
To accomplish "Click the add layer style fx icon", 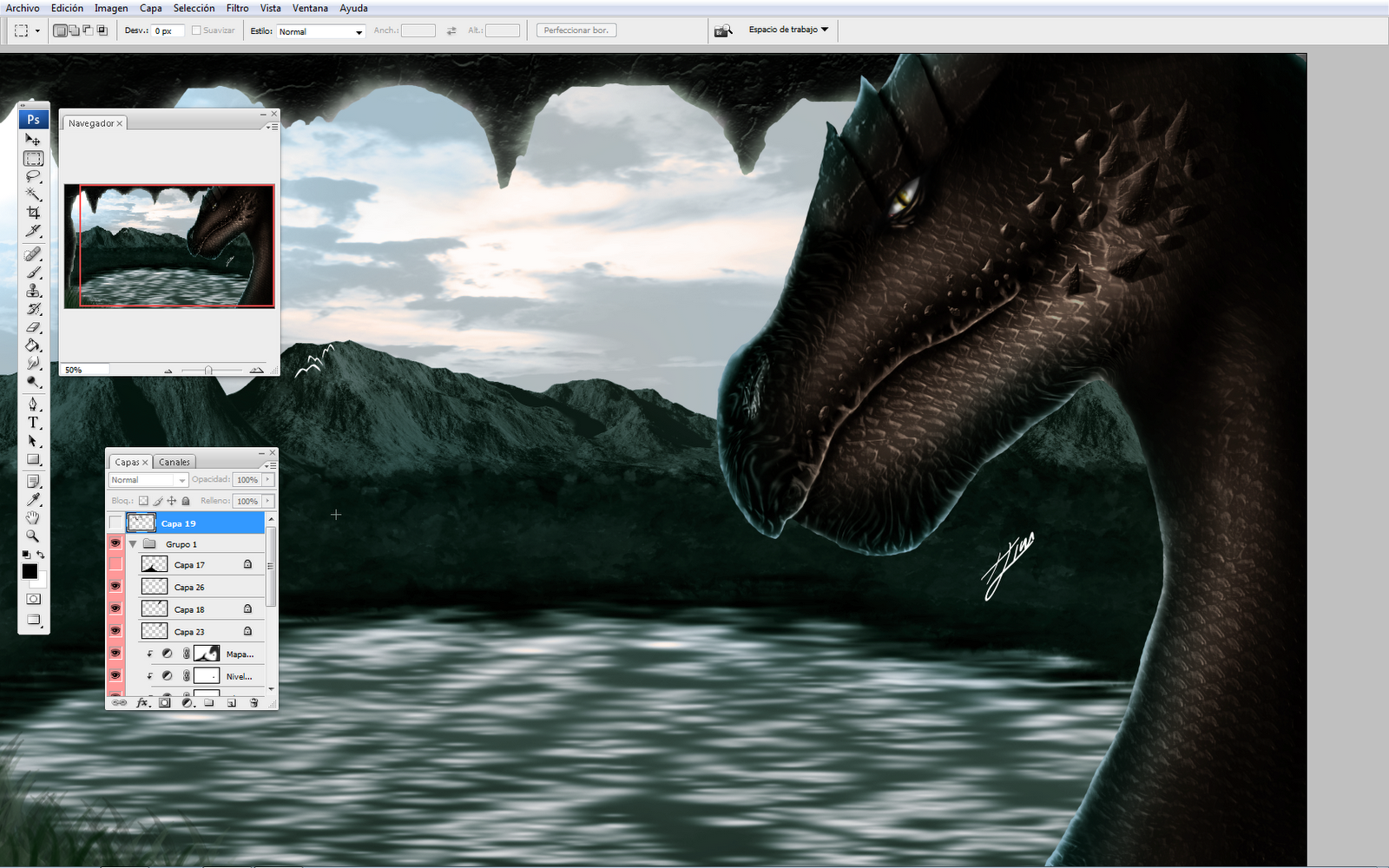I will pos(142,702).
